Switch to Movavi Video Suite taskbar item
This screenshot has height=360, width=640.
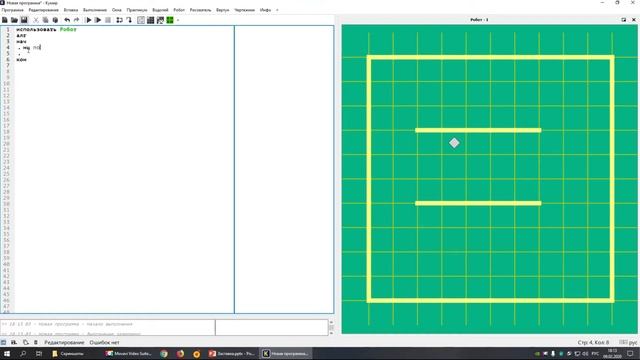click(129, 353)
